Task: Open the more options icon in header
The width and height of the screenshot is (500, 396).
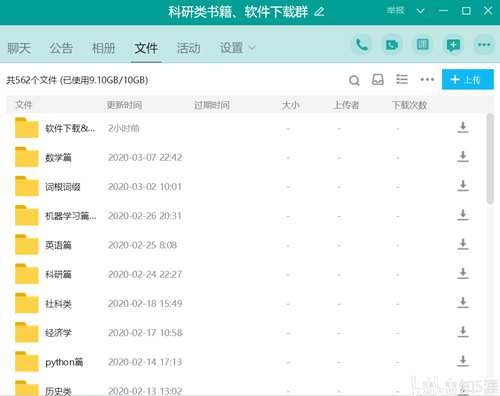Action: pos(484,45)
